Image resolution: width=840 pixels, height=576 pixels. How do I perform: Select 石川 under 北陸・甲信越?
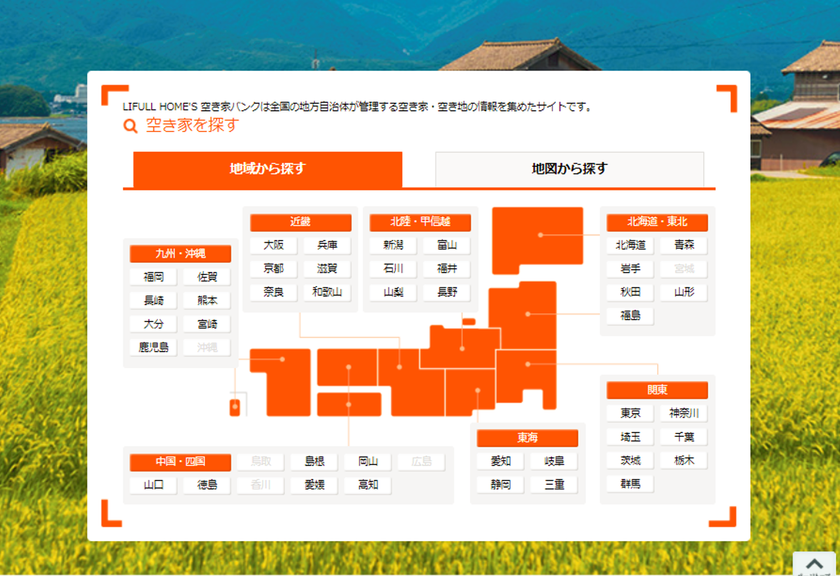[x=396, y=268]
